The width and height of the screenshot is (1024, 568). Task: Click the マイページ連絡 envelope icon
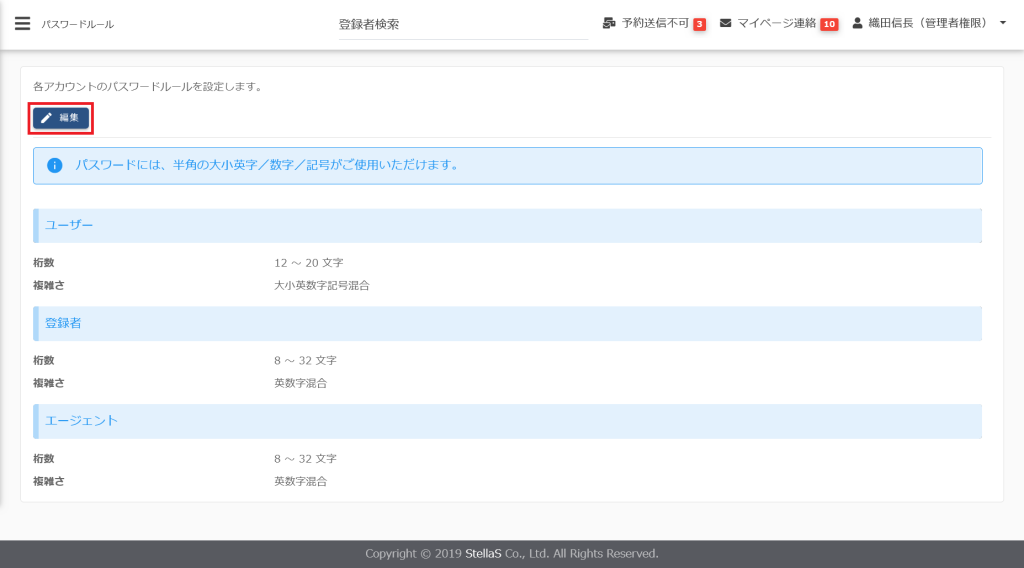coord(725,23)
